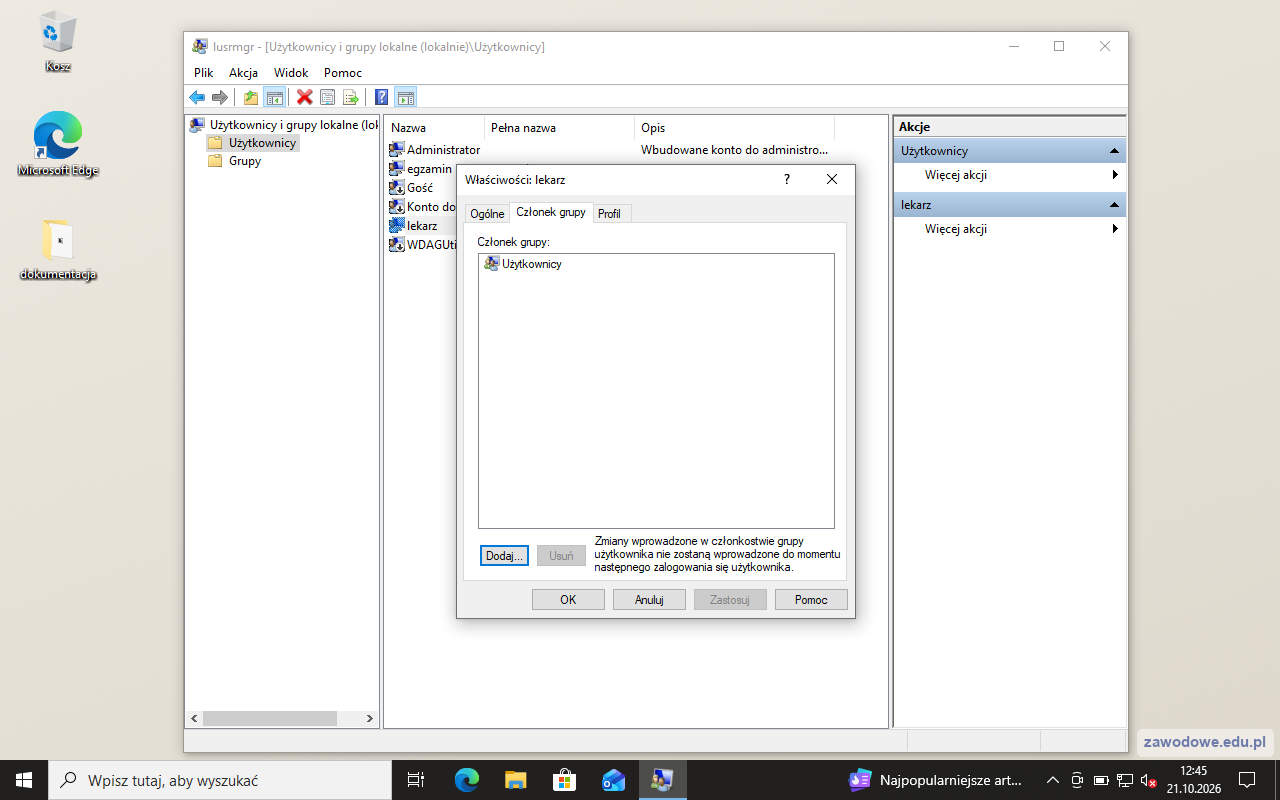Click the Back arrow in the toolbar
The image size is (1280, 800).
tap(197, 97)
